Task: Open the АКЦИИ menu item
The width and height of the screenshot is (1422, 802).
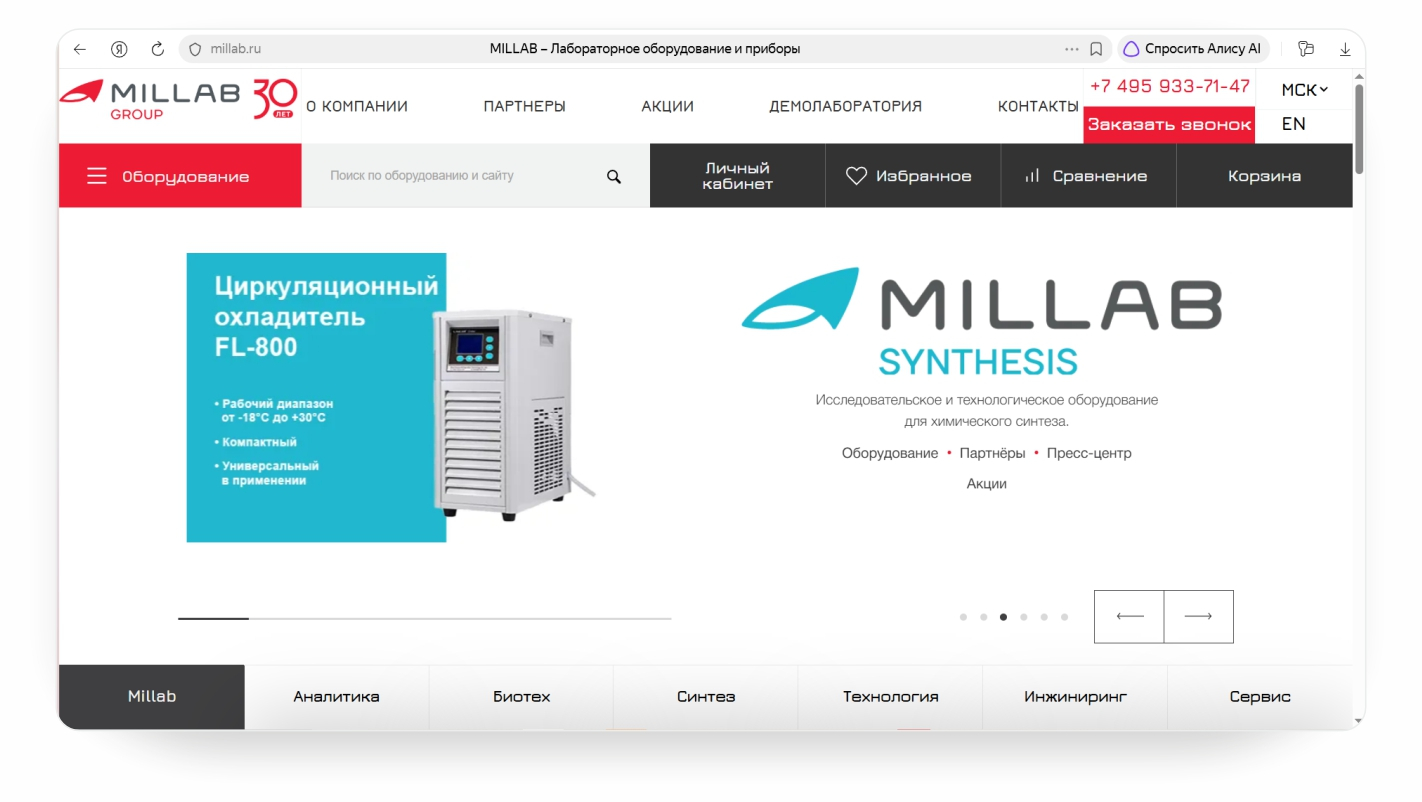Action: pos(667,106)
